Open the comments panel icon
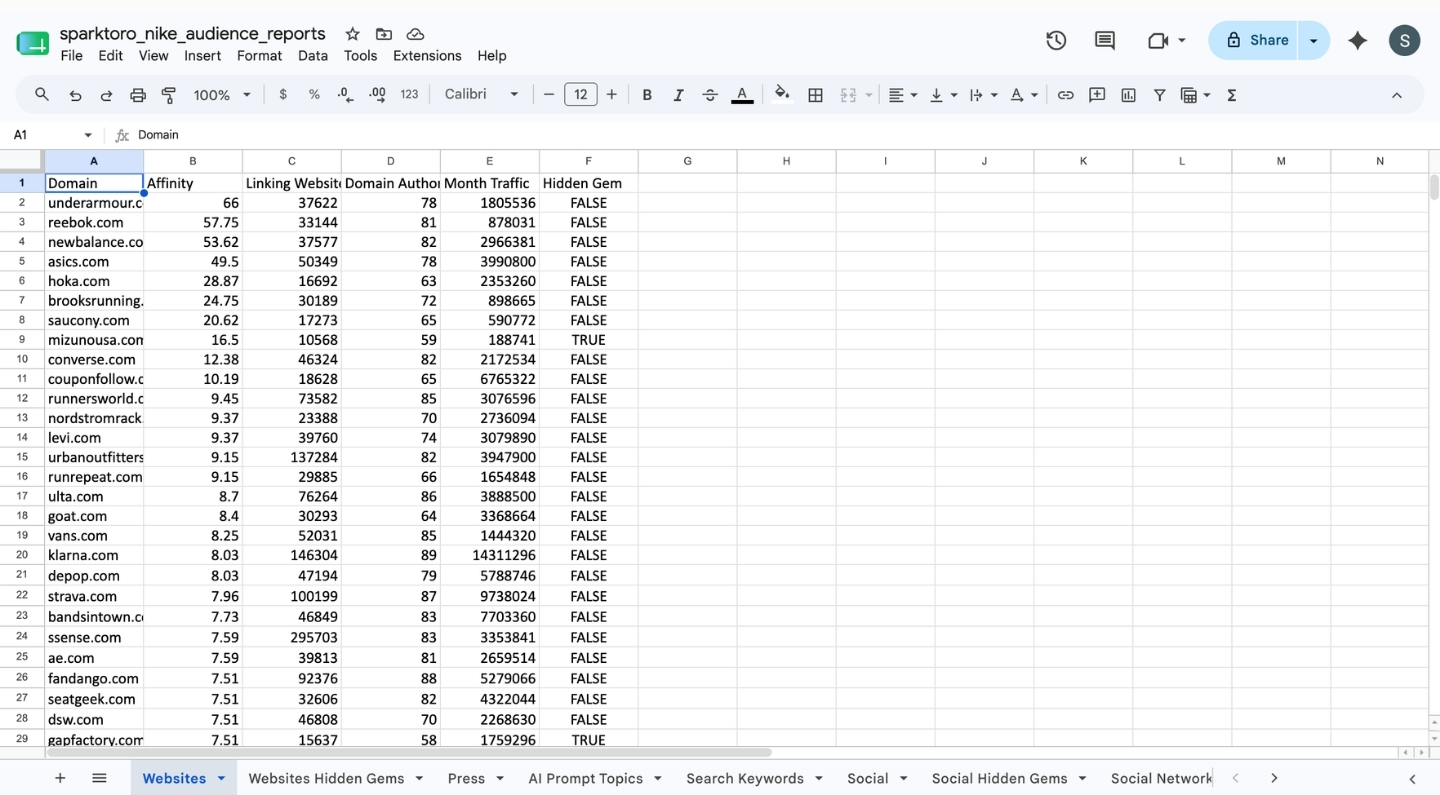The width and height of the screenshot is (1440, 795). (1105, 40)
